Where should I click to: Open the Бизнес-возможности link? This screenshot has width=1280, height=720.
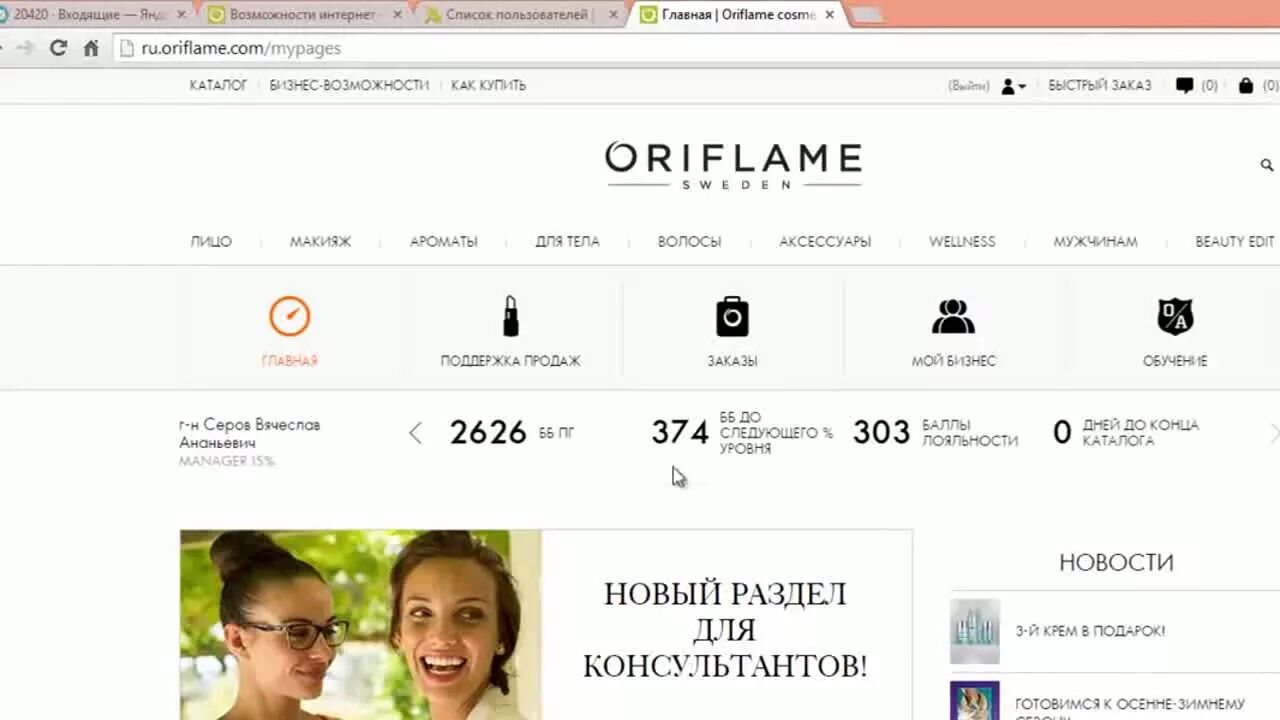(x=349, y=85)
